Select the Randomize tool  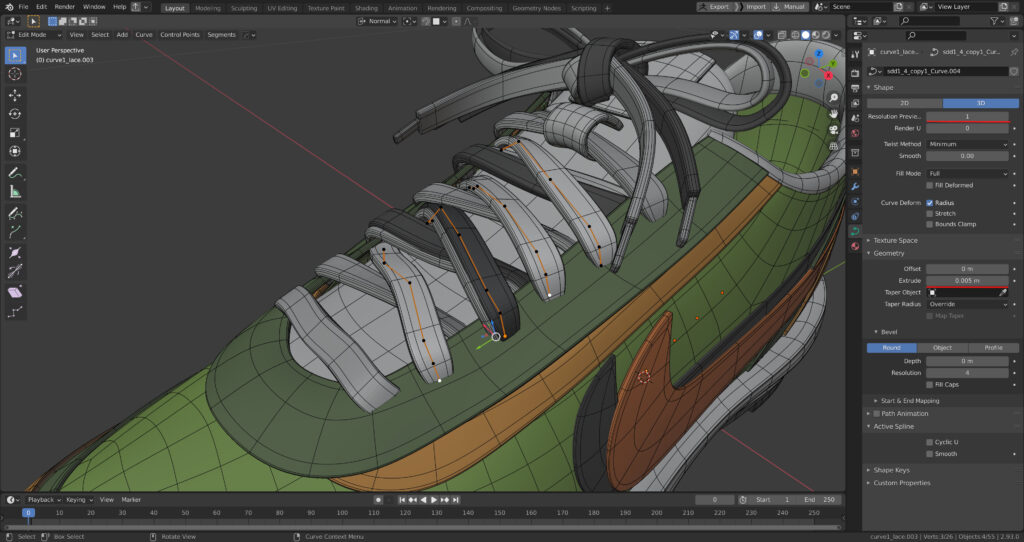15,311
